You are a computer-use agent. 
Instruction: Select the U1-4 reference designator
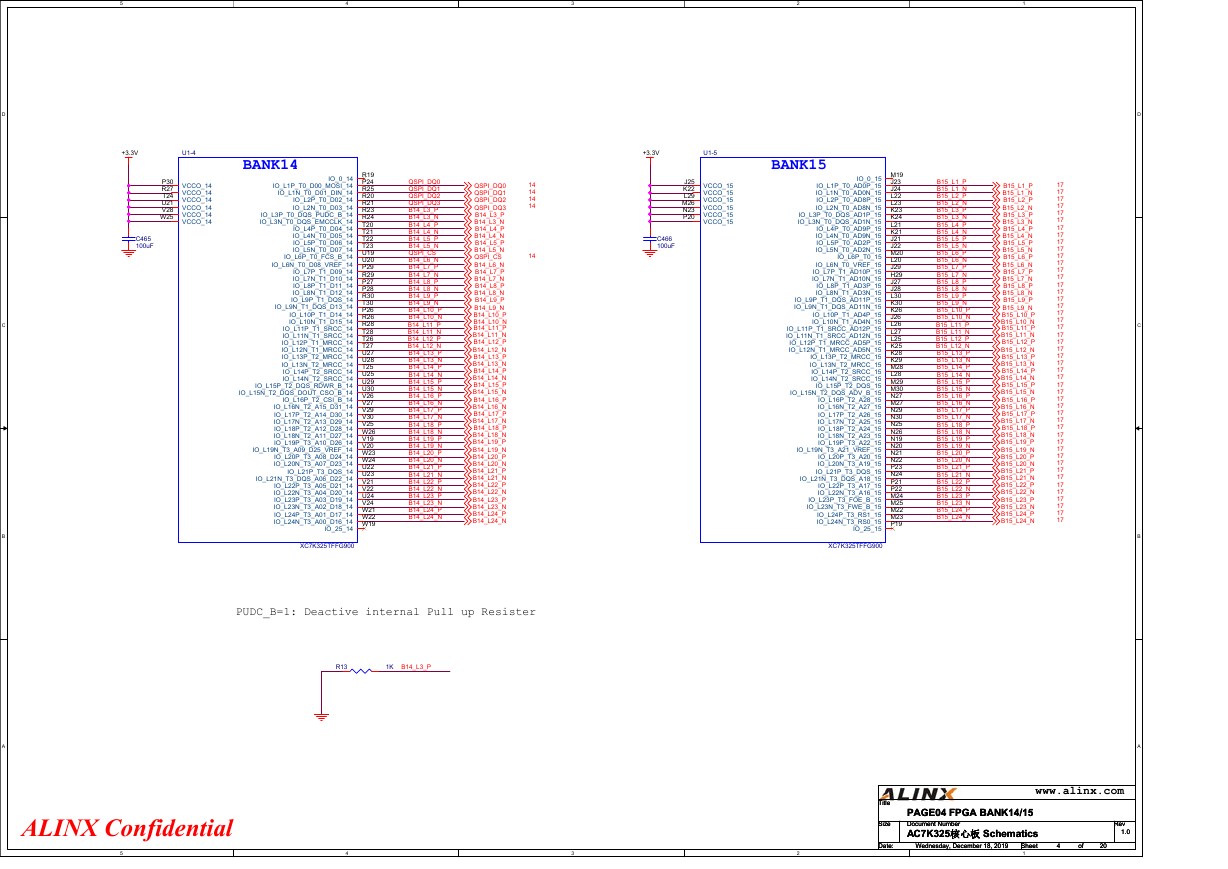tap(189, 153)
